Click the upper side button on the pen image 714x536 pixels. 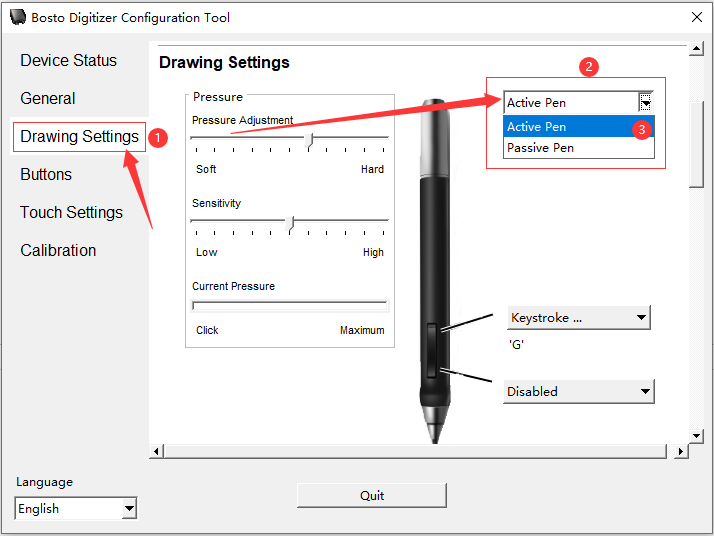[x=432, y=336]
